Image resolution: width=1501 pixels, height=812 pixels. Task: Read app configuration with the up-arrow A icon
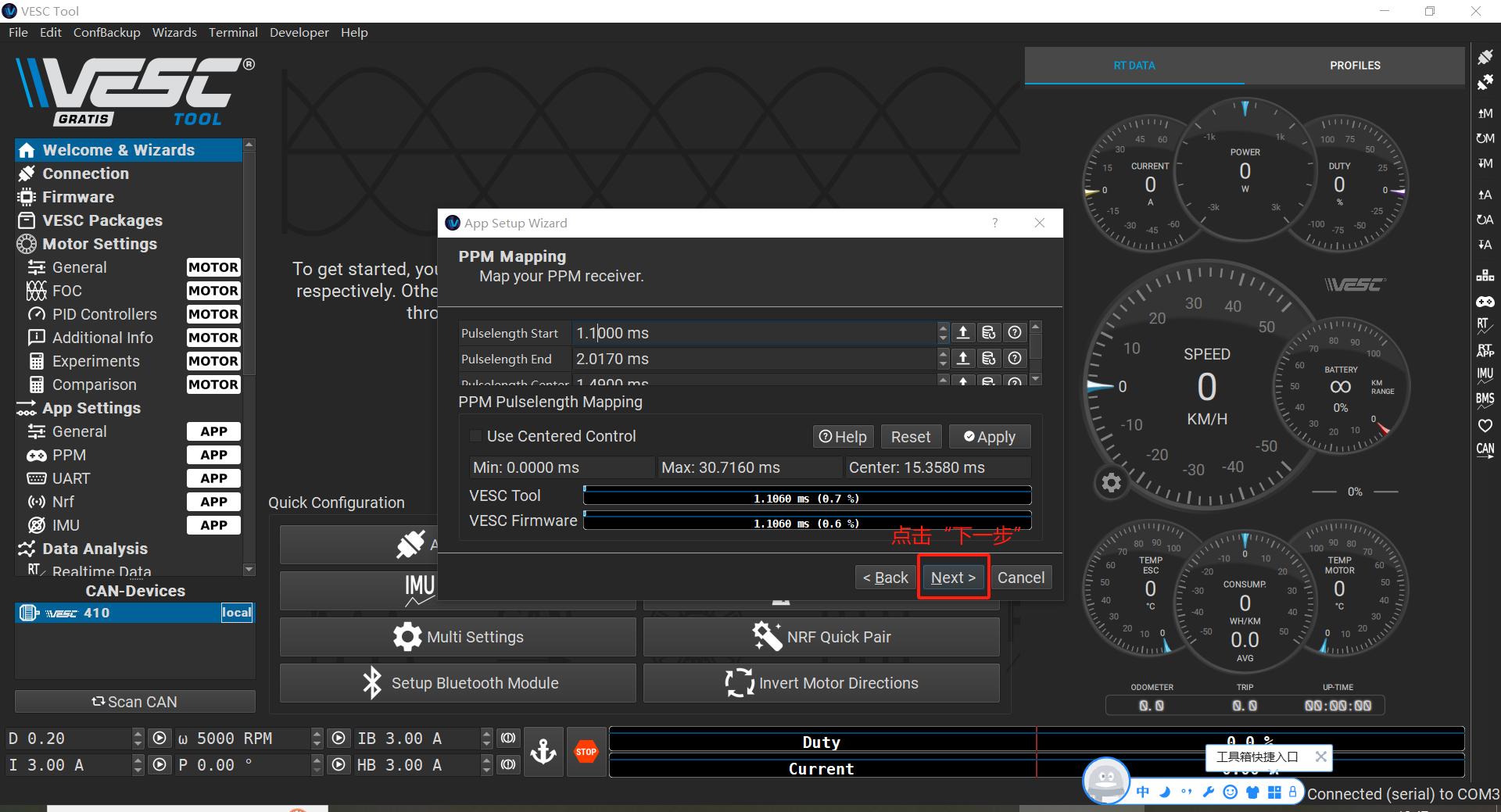tap(1485, 195)
